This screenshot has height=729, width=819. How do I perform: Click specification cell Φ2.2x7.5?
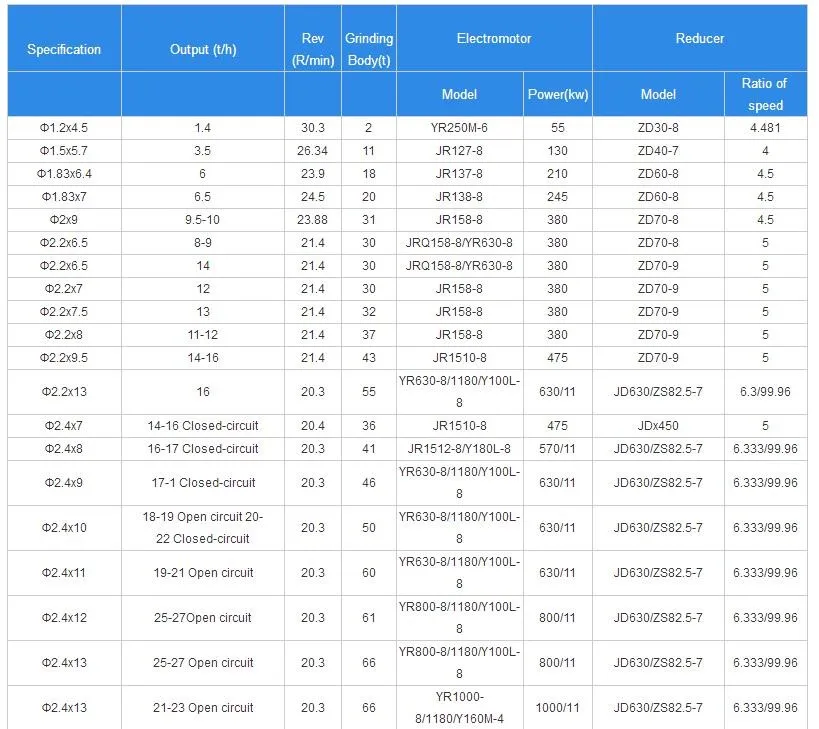tap(64, 312)
